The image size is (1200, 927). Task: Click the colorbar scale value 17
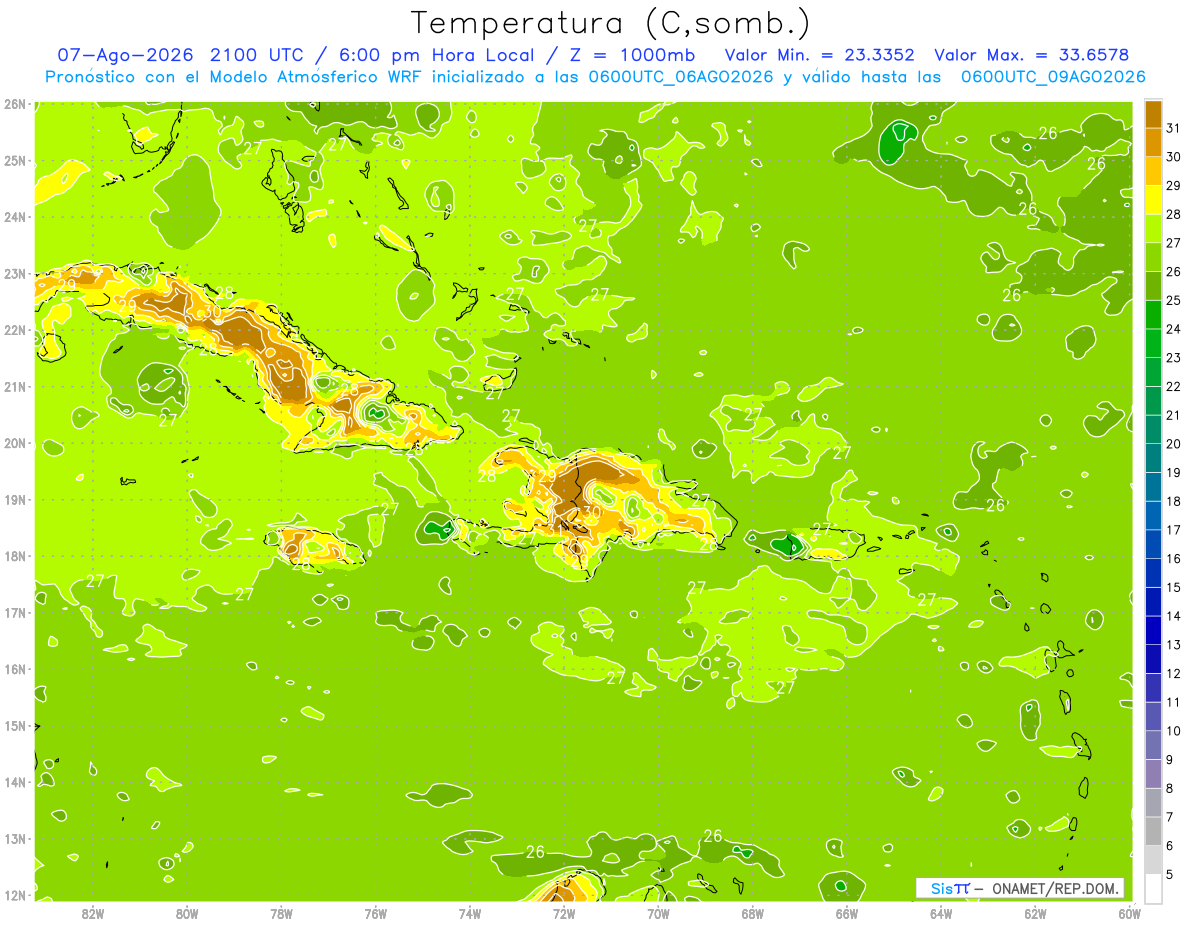(1173, 530)
